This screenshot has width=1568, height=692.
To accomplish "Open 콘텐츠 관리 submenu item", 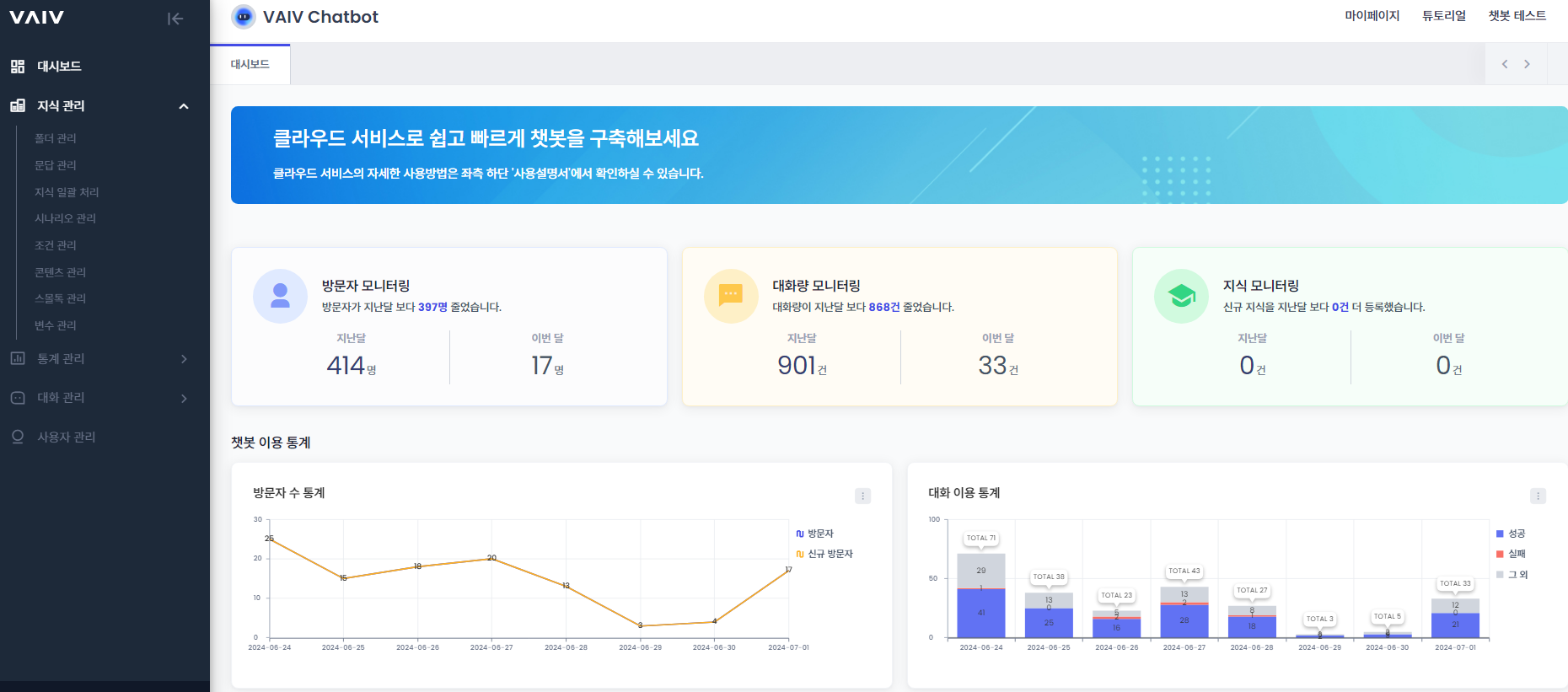I will 61,272.
